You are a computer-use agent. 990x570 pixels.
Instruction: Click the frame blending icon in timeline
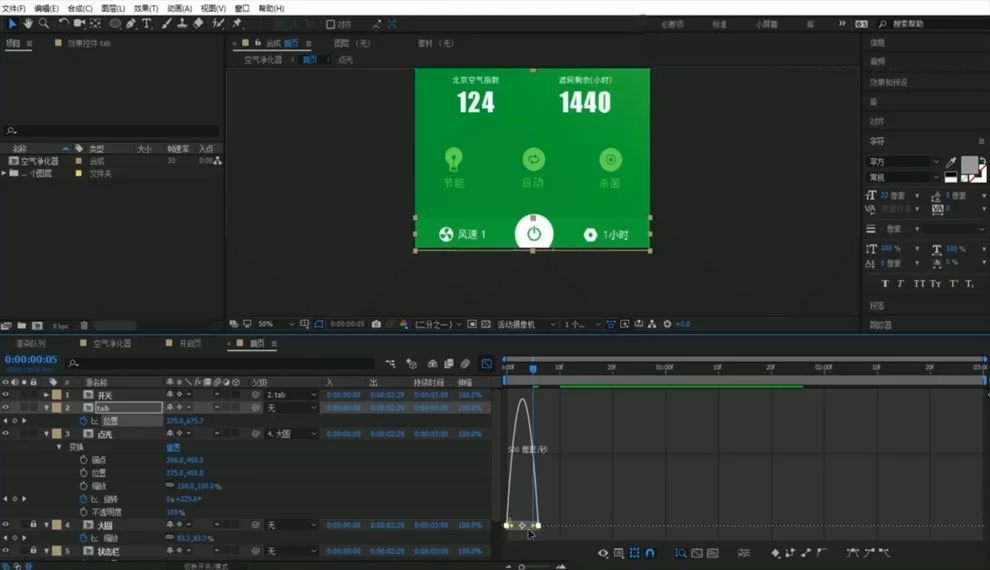[449, 364]
